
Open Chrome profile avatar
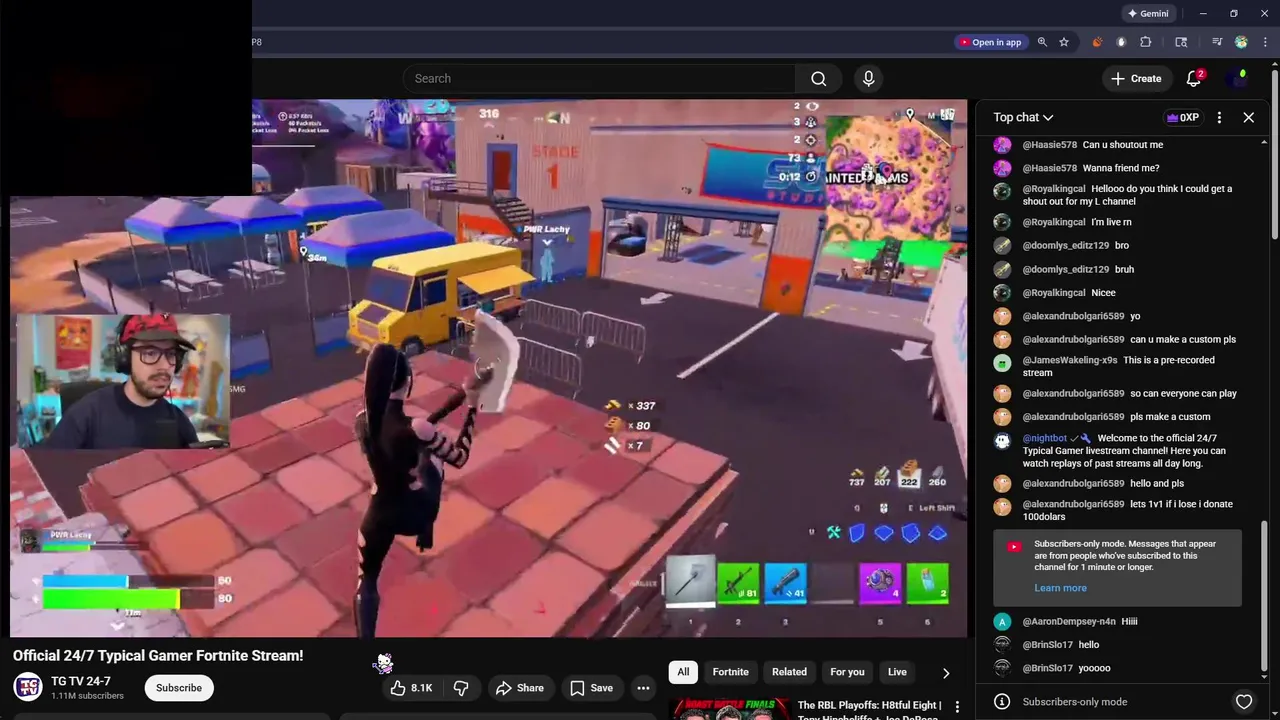[1241, 42]
